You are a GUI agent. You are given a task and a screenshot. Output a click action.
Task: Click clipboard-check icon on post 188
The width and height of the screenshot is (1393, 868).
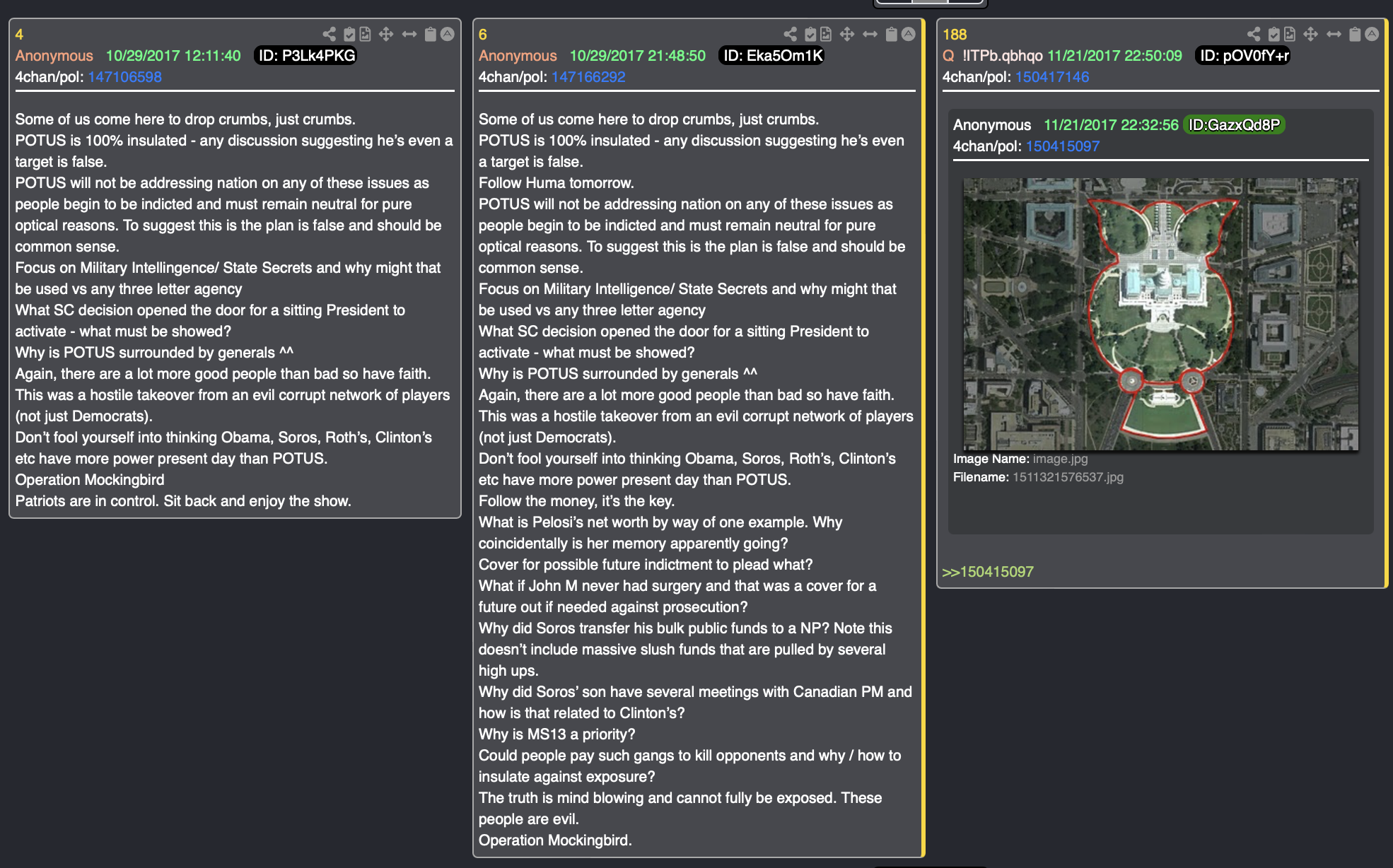coord(1273,34)
